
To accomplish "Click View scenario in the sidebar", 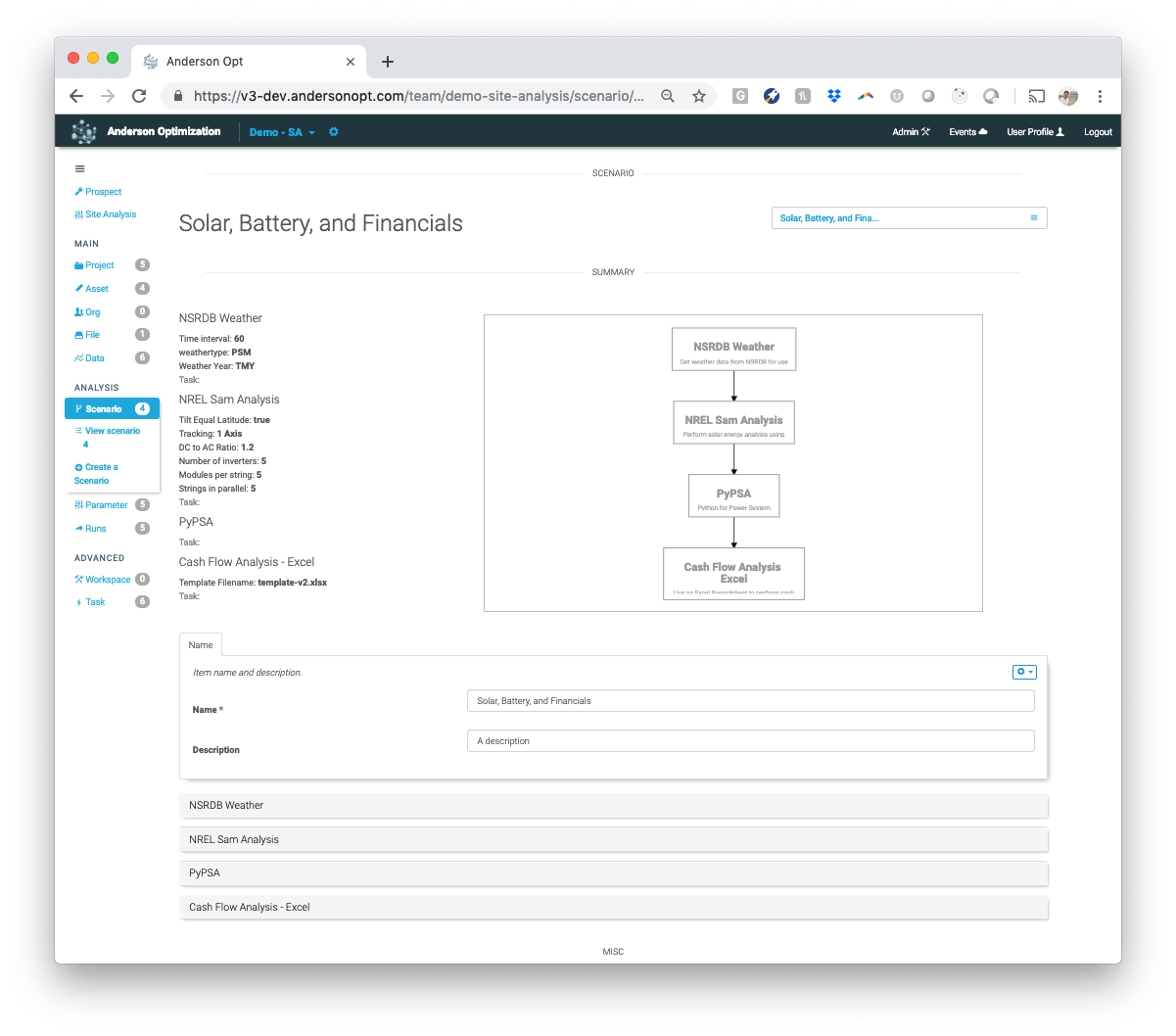I will click(108, 437).
